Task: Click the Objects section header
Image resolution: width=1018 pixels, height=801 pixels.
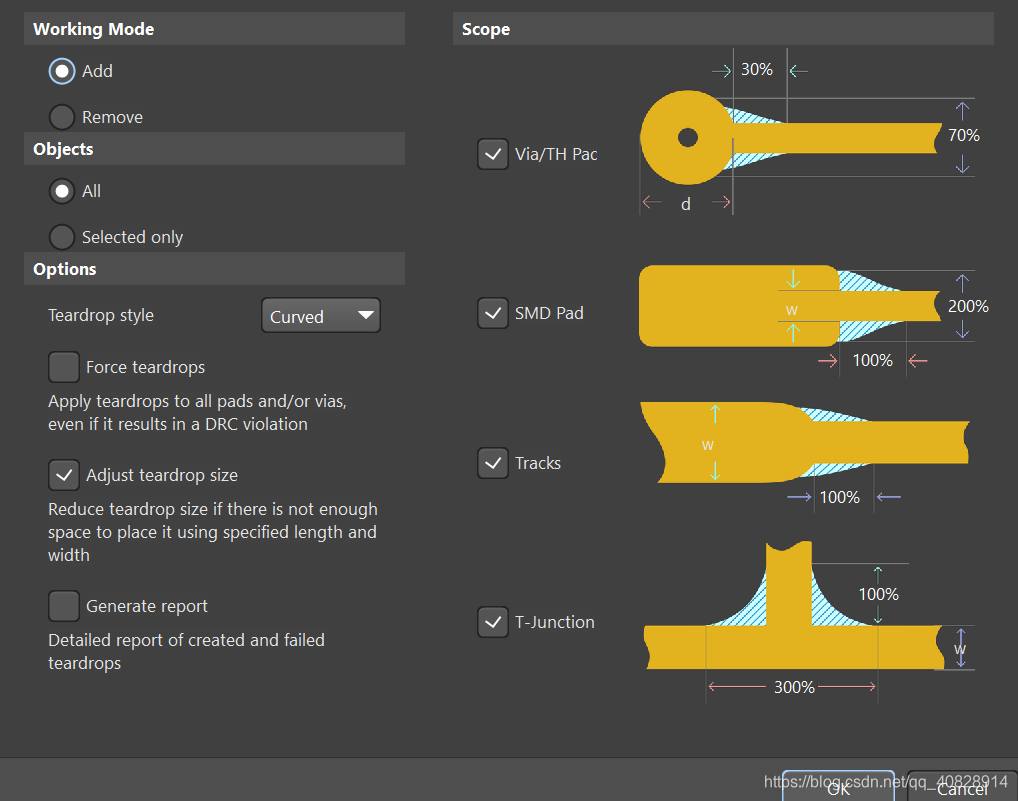Action: (214, 149)
